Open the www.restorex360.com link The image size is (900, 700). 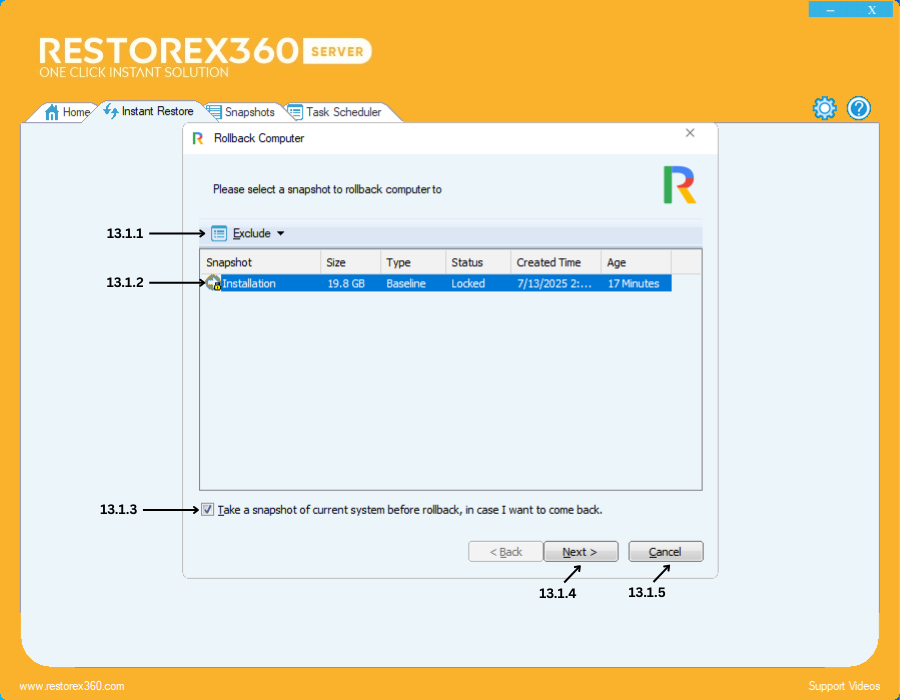click(72, 686)
